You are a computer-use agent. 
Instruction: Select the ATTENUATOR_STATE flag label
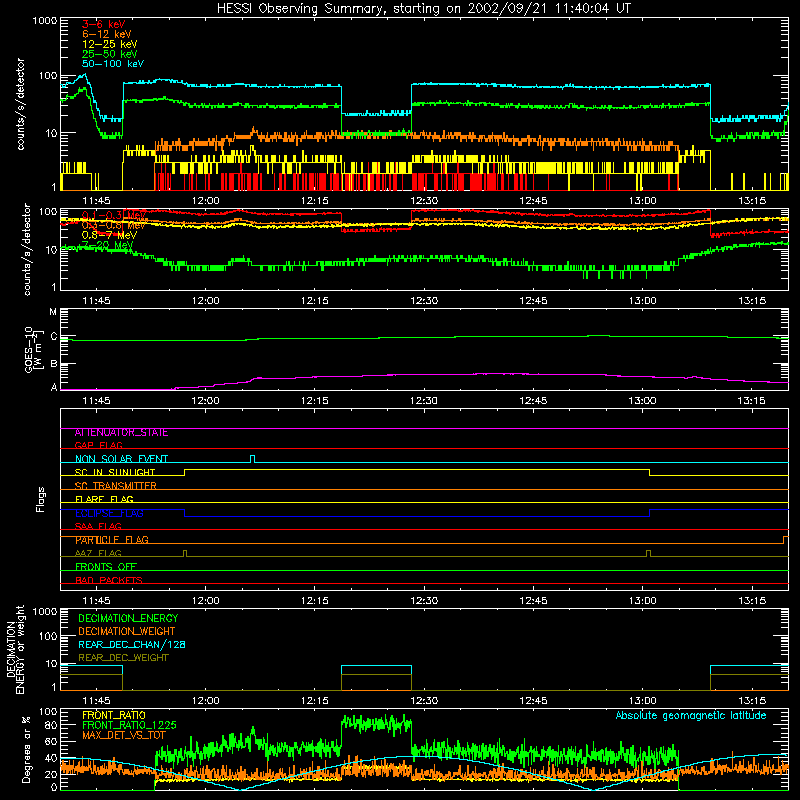[121, 433]
